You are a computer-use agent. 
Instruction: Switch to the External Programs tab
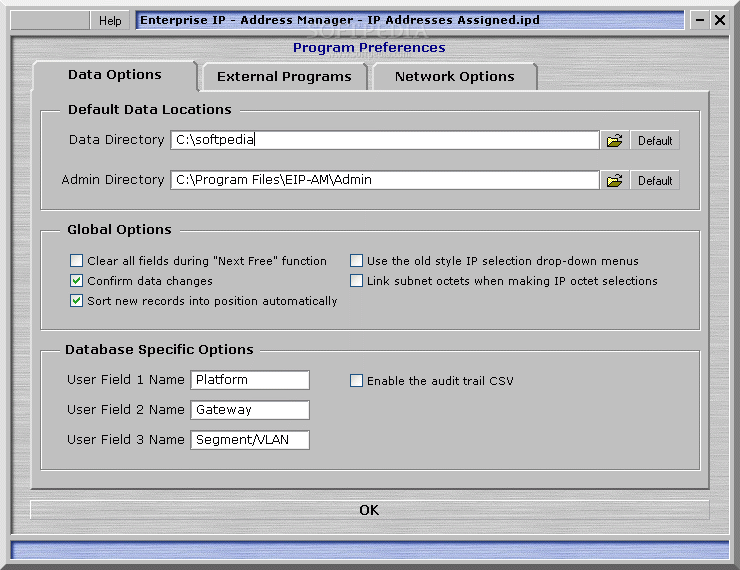point(284,76)
